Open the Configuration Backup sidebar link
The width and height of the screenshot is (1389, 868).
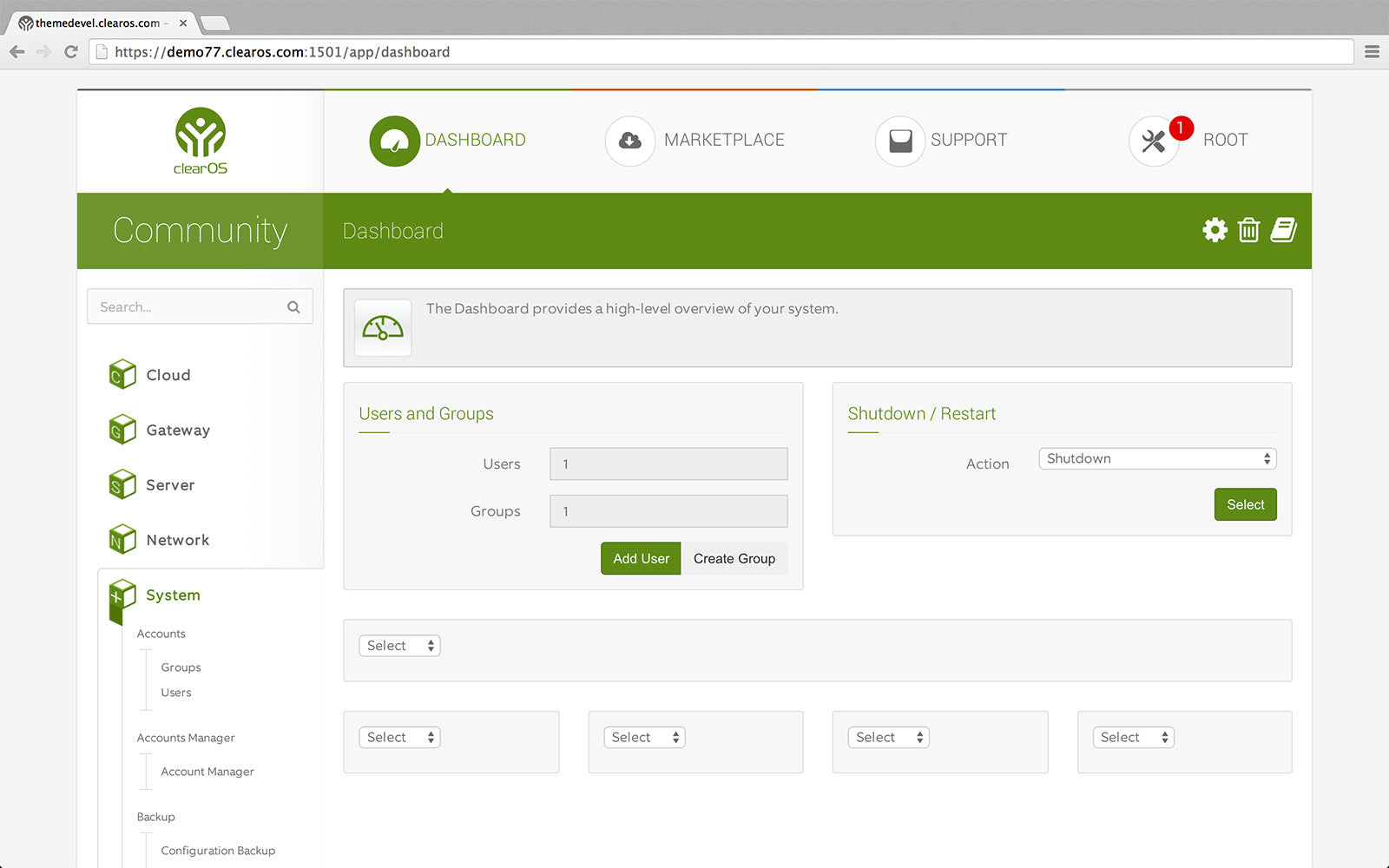coord(218,851)
